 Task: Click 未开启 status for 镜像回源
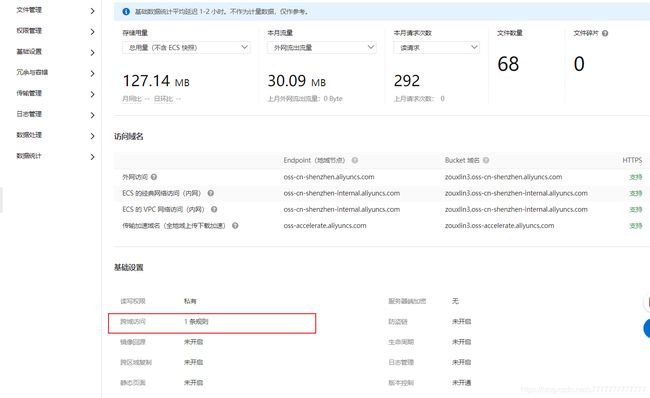coord(193,342)
